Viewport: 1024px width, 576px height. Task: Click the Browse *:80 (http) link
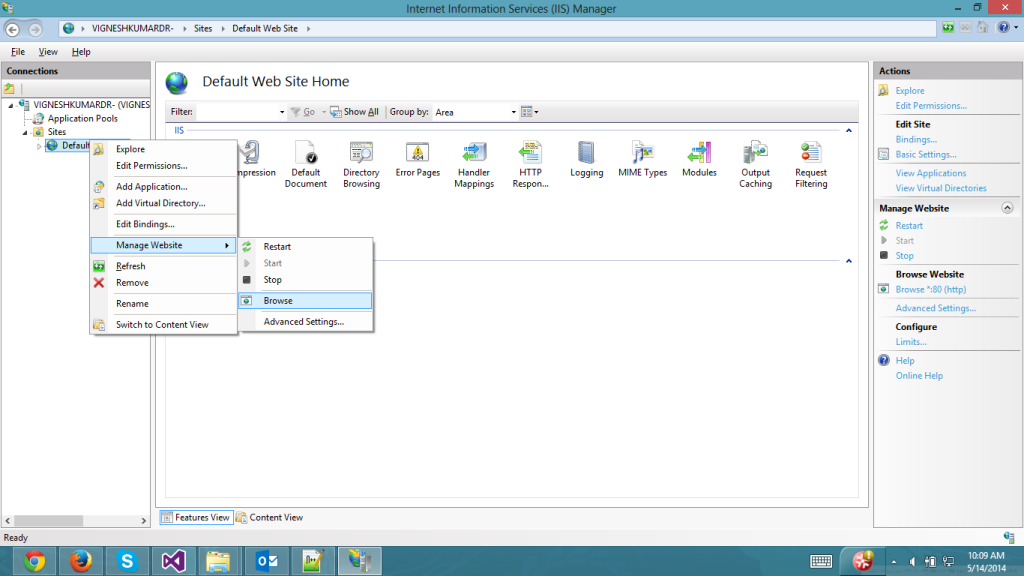pyautogui.click(x=930, y=290)
